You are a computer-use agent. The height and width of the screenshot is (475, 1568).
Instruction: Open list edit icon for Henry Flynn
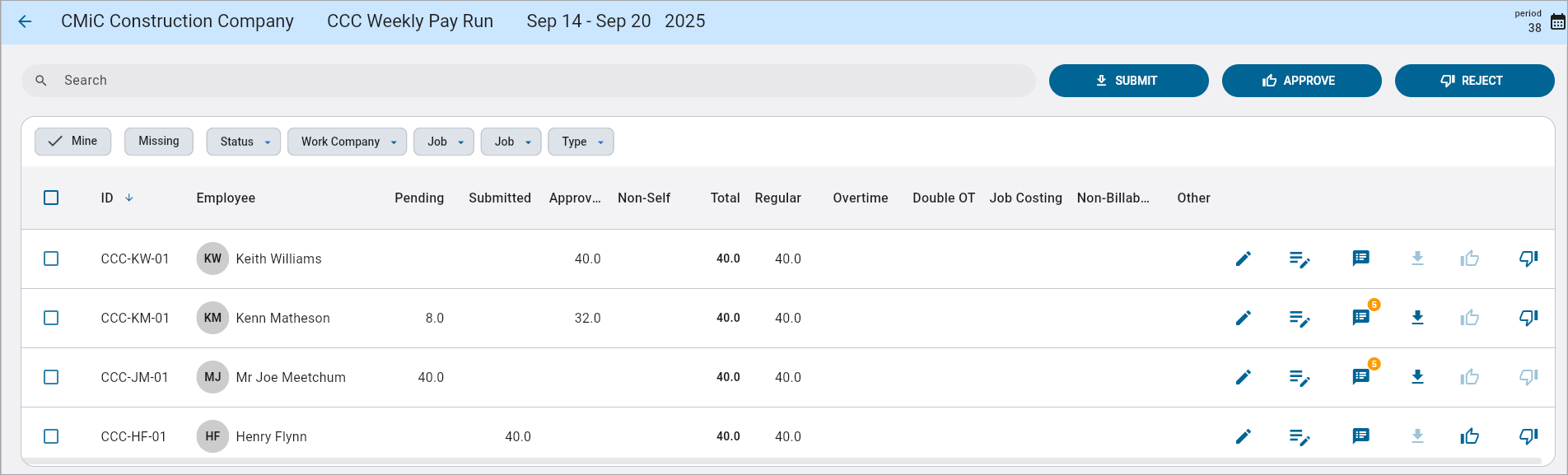1299,436
